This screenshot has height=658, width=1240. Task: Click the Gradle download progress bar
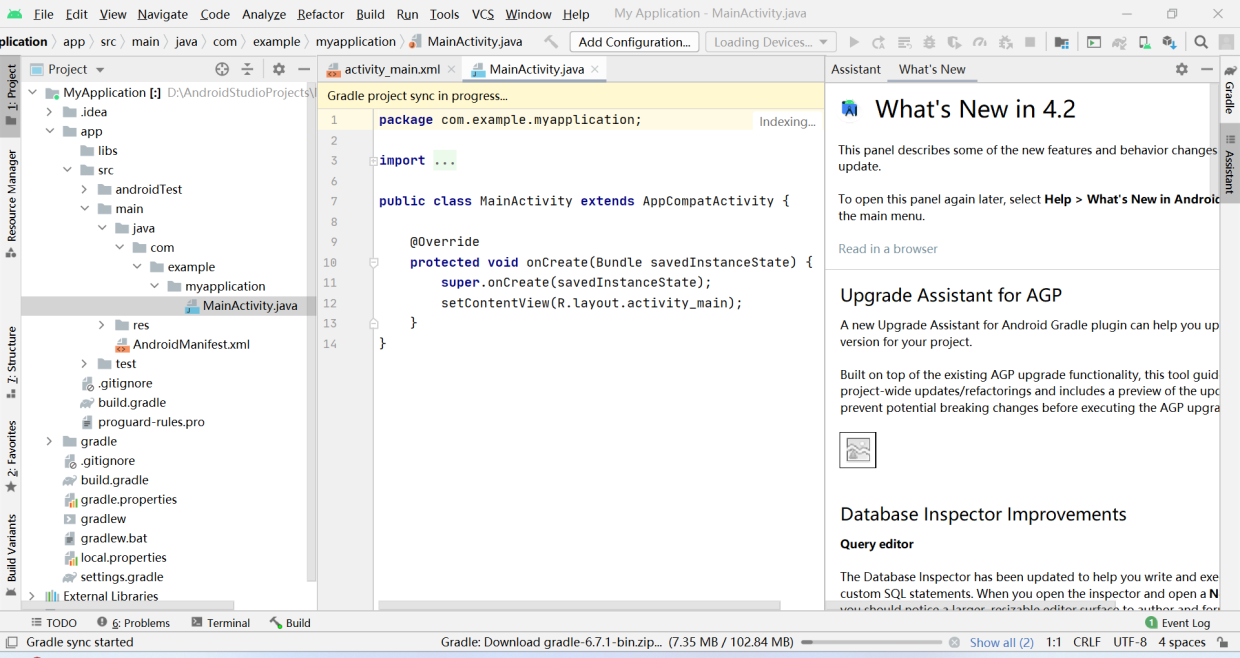(x=870, y=642)
